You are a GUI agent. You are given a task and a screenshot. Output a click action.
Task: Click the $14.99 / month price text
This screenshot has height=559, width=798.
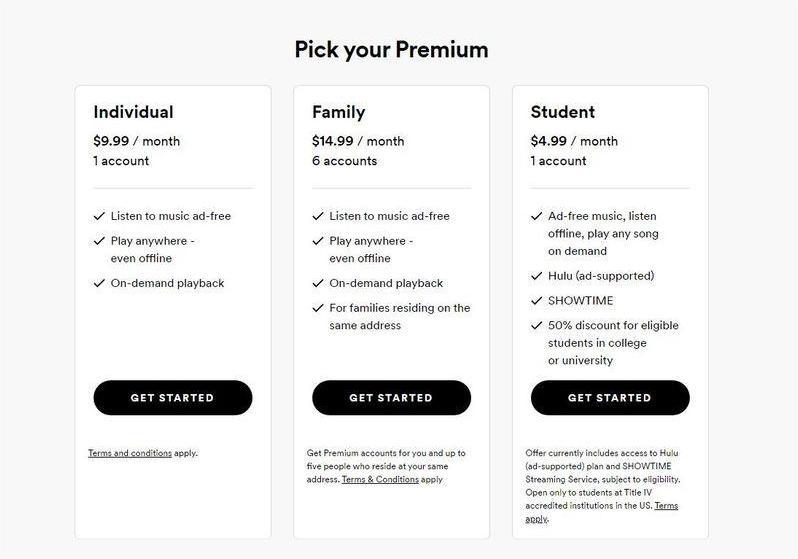click(x=358, y=141)
